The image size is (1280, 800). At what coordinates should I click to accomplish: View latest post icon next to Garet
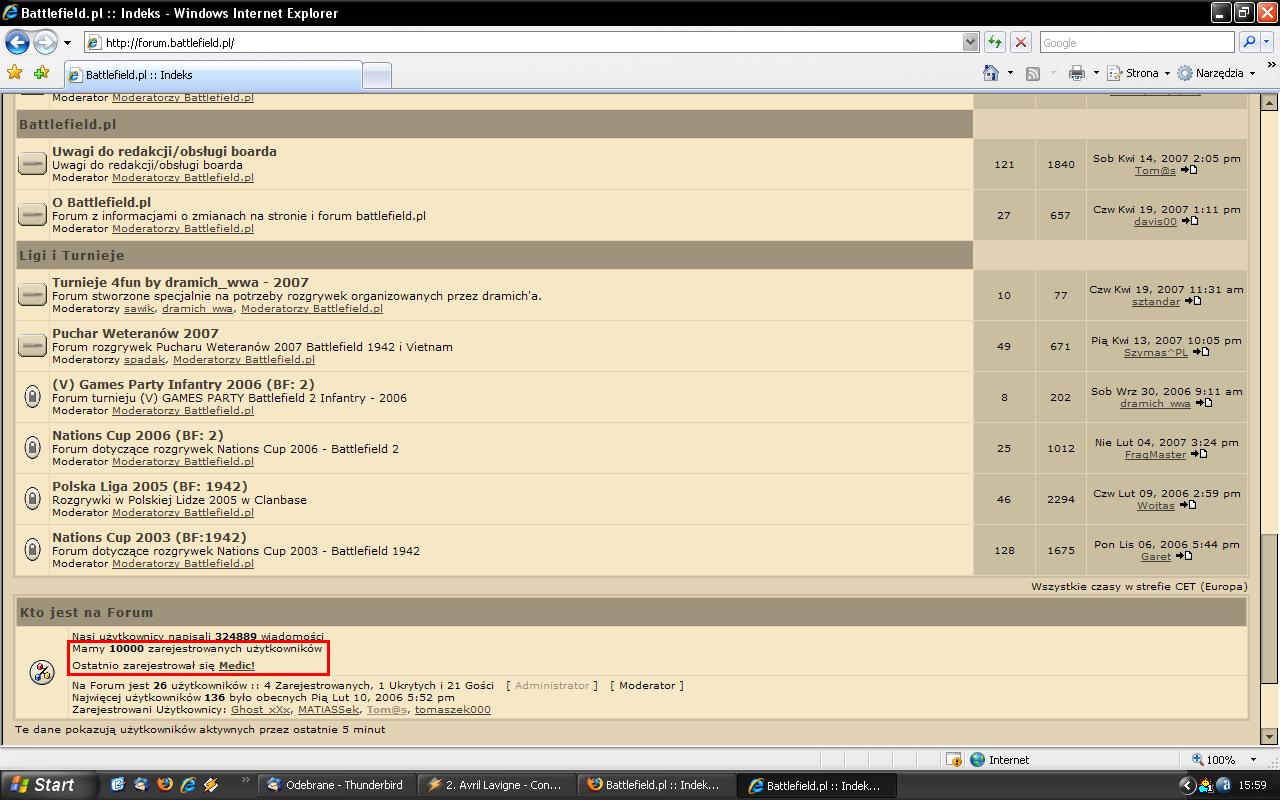tap(1183, 557)
